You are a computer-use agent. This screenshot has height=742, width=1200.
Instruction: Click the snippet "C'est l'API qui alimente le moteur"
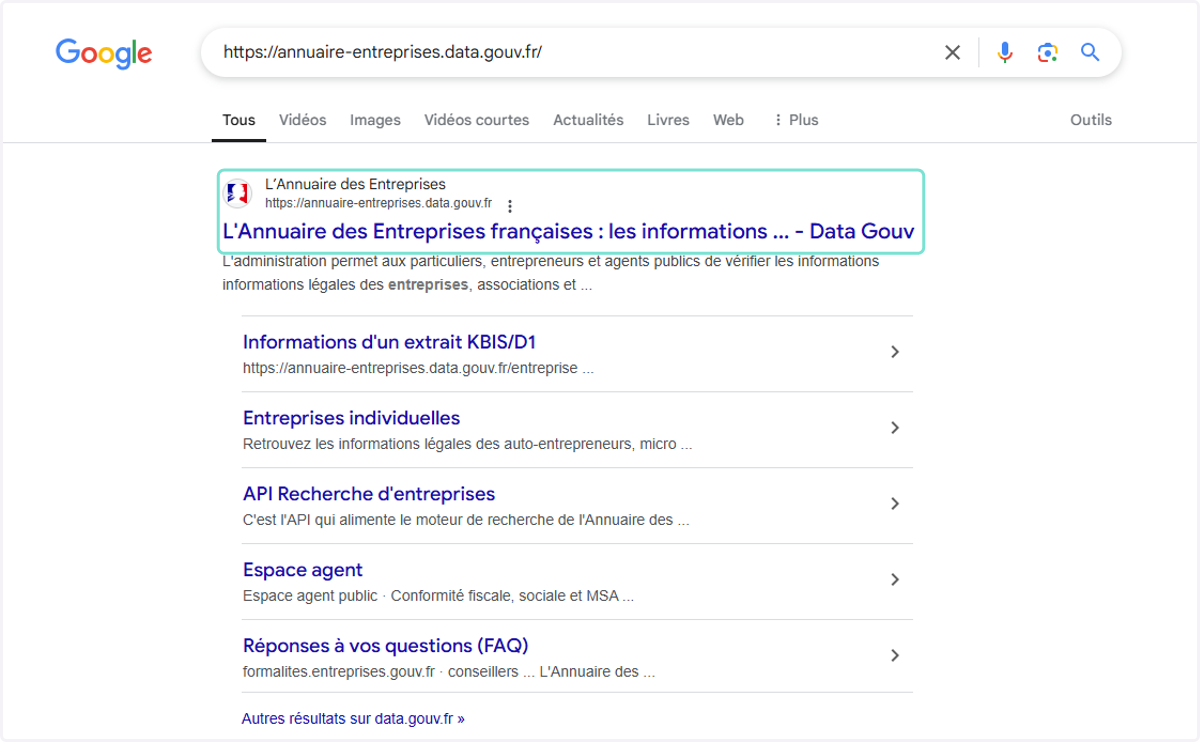pos(466,520)
